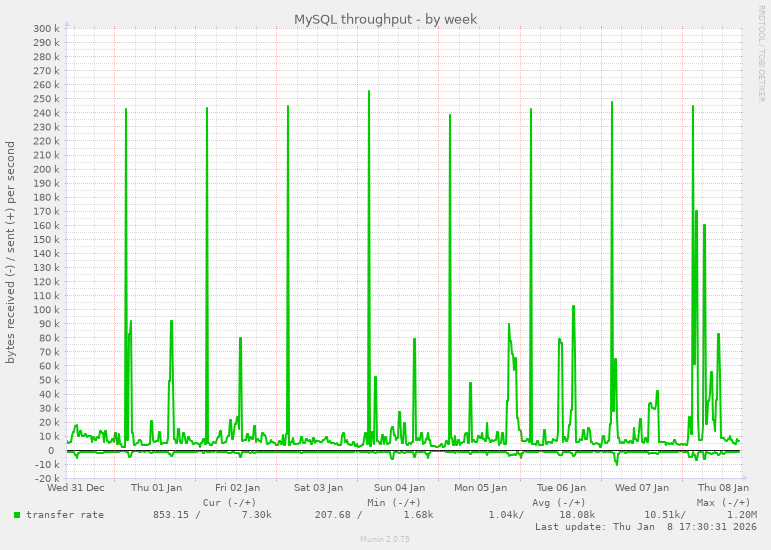Click the '150 k' y-axis value
Screen dimensions: 771x550
(x=47, y=239)
